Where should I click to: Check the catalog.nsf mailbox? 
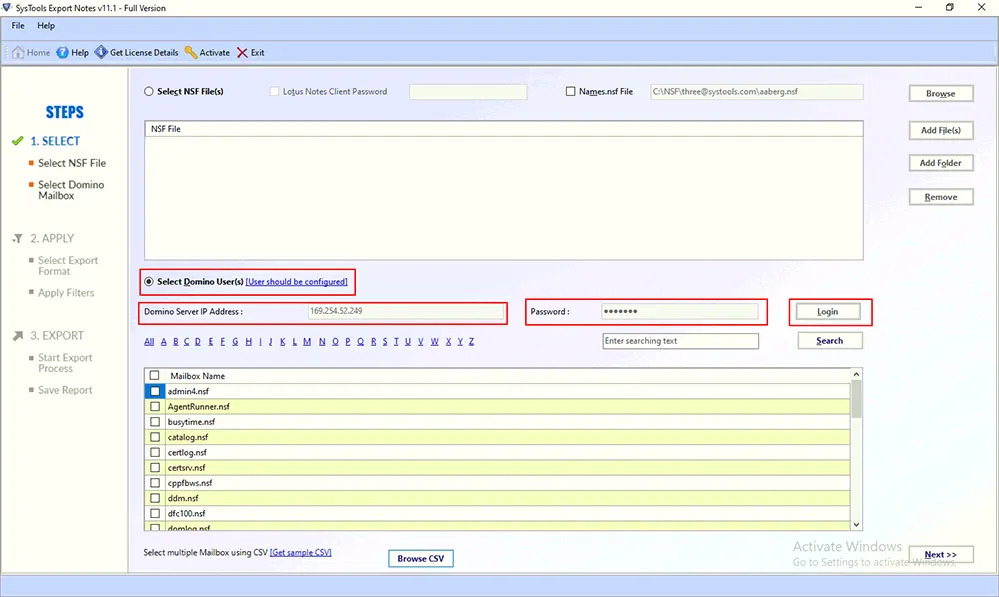pyautogui.click(x=155, y=436)
